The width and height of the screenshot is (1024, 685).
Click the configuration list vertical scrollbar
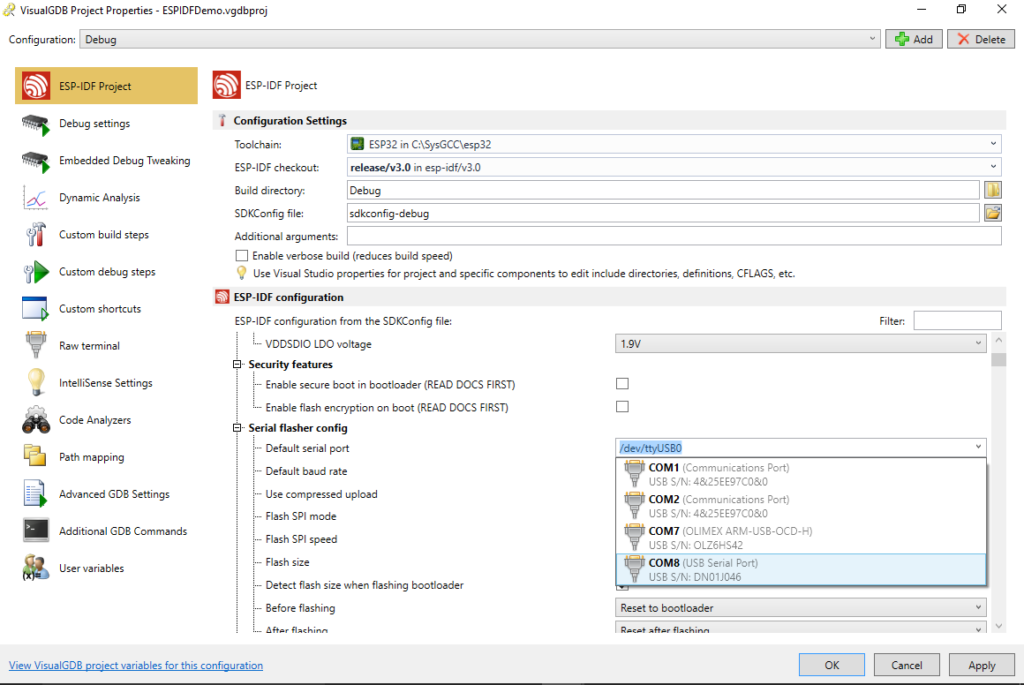[x=998, y=480]
